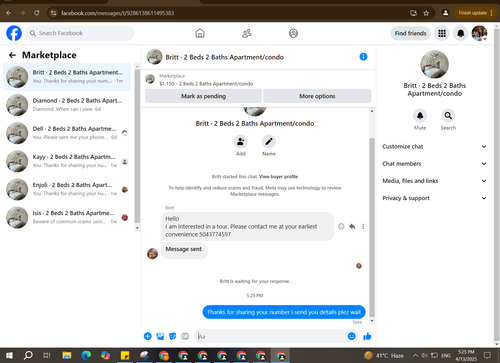The width and height of the screenshot is (500, 363).
Task: Expand Privacy & support section
Action: [434, 198]
